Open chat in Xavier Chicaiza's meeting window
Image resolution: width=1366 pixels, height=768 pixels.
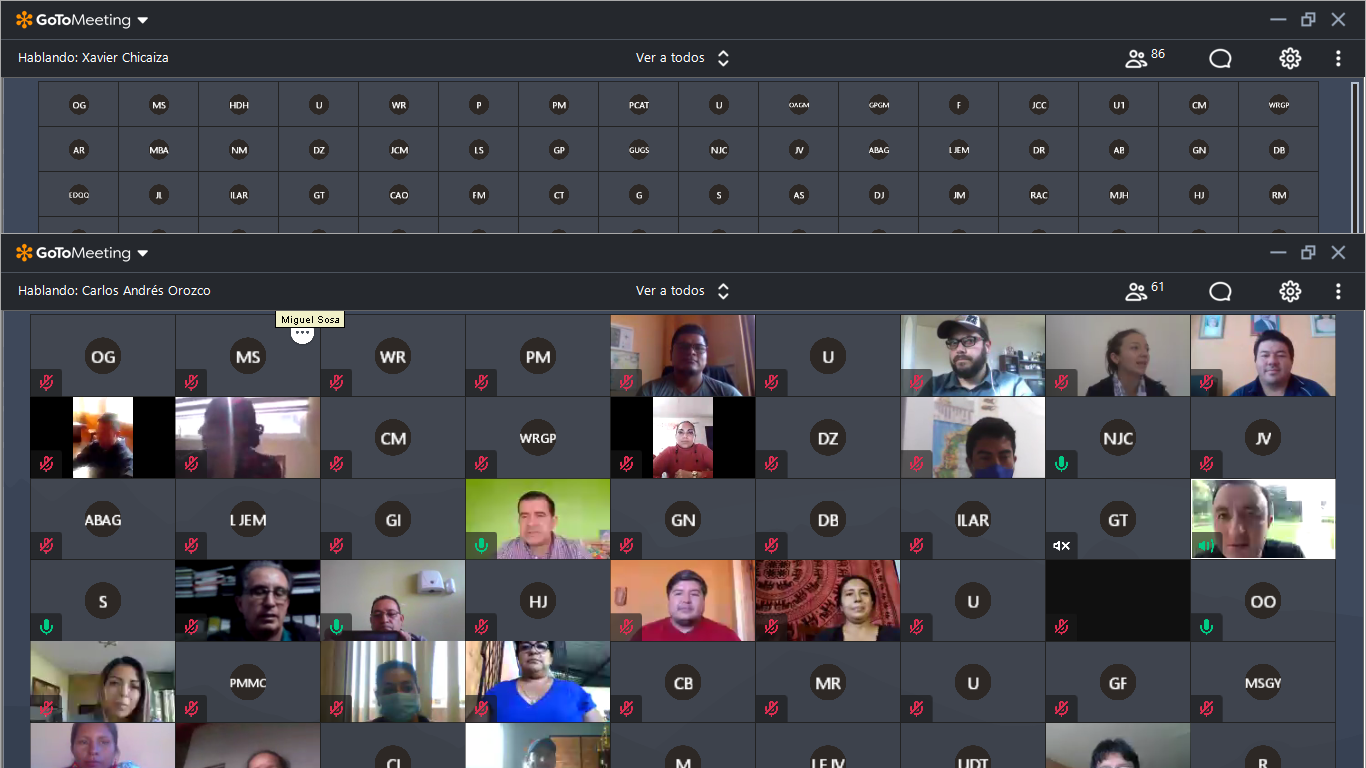[x=1220, y=58]
